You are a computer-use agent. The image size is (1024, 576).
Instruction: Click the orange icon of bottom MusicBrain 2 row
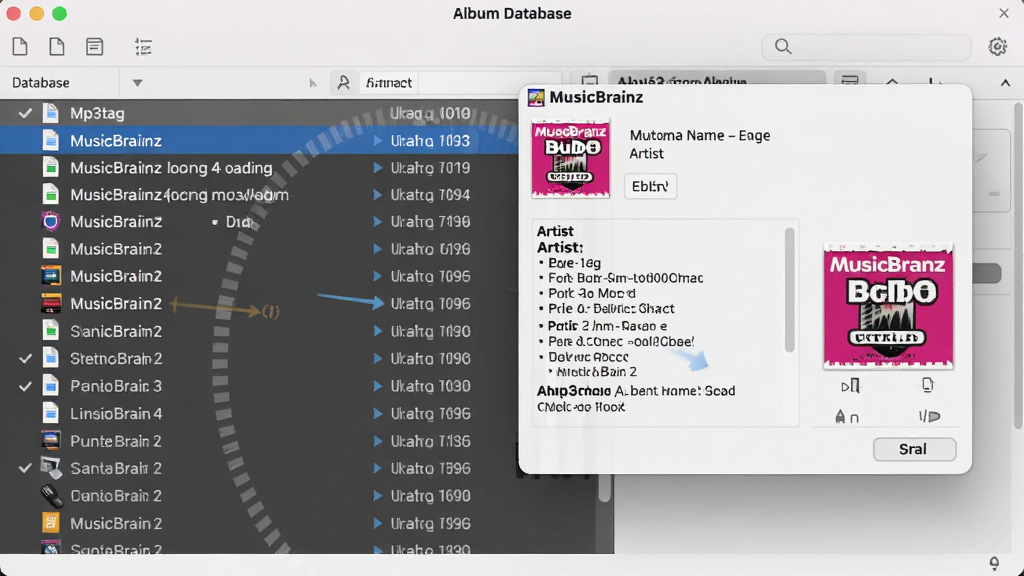pyautogui.click(x=50, y=523)
